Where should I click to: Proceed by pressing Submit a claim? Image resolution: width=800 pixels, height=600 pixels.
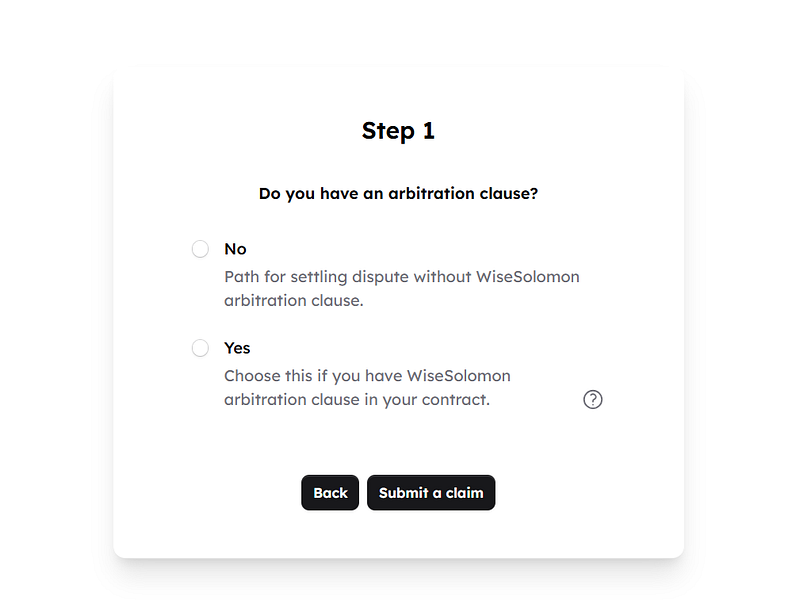click(x=431, y=492)
